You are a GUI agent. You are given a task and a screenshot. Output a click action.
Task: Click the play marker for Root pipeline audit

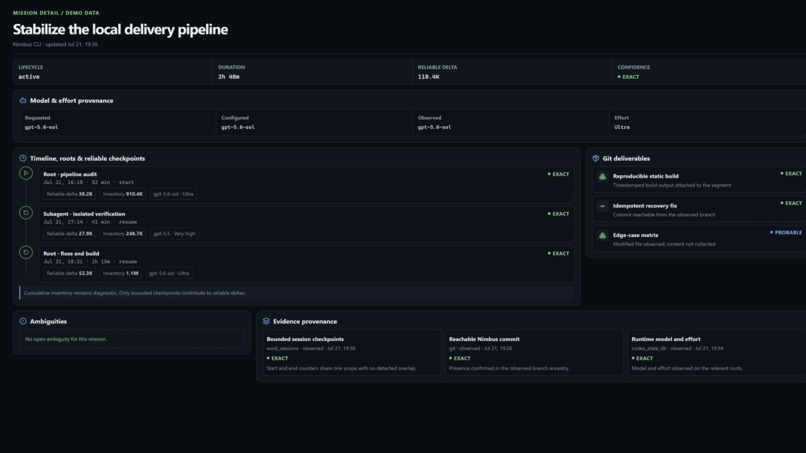pyautogui.click(x=26, y=173)
